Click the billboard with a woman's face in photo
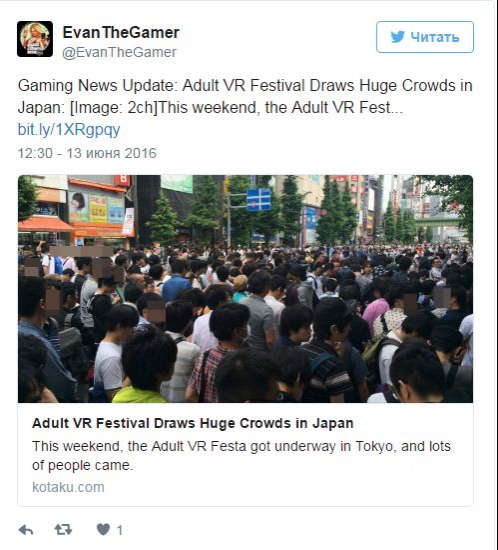Viewport: 498px width, 550px height. (x=79, y=206)
